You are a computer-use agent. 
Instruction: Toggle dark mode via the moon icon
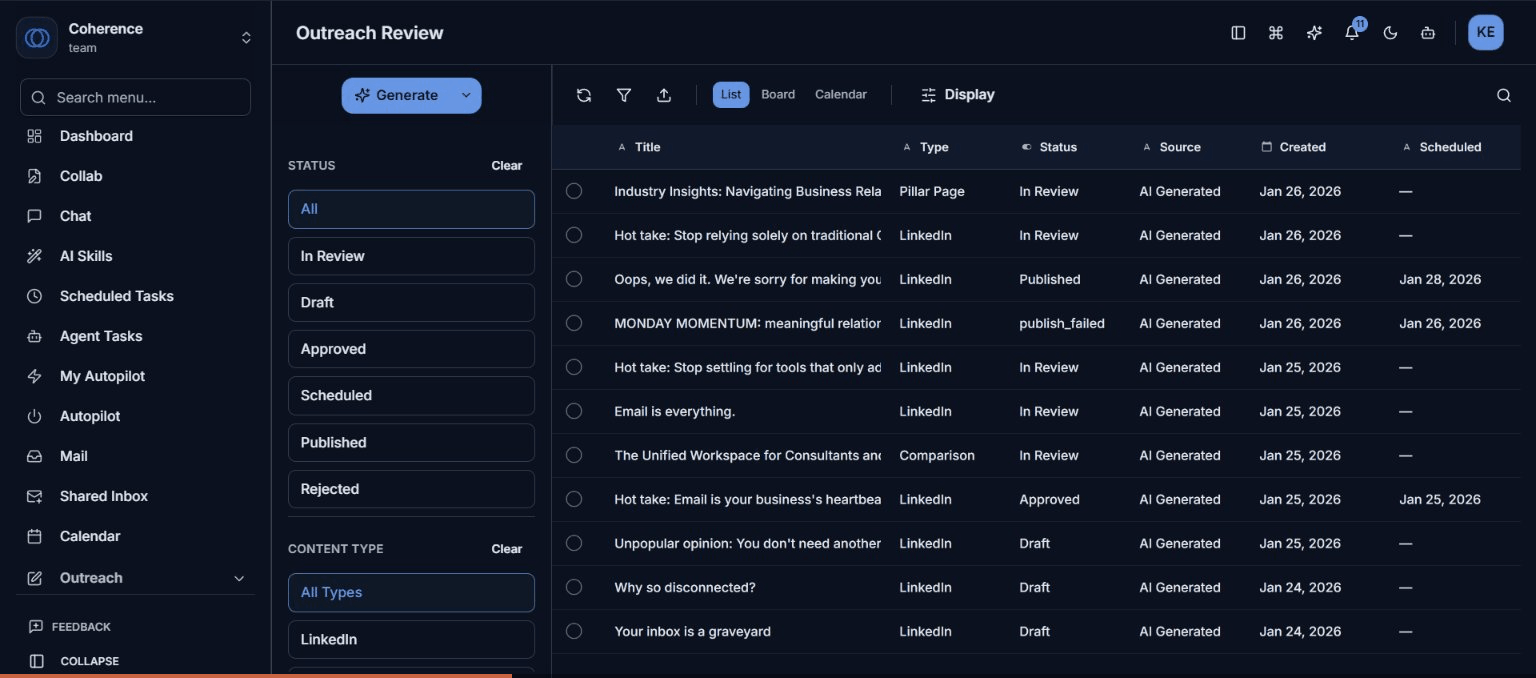pos(1390,32)
